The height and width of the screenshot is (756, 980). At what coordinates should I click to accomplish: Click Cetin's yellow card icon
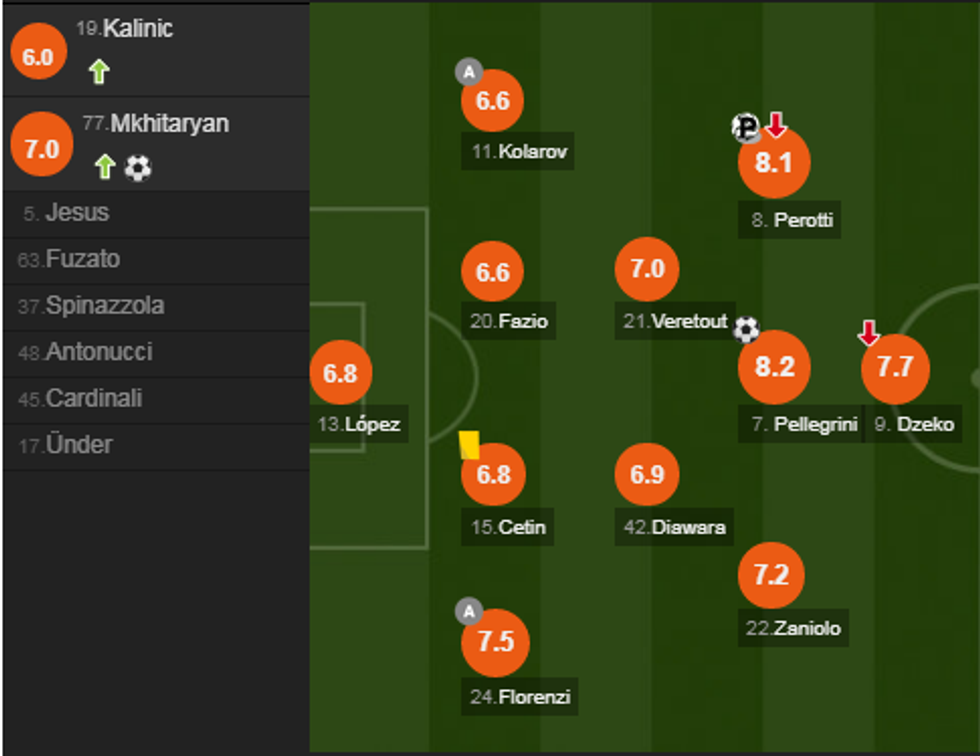click(x=469, y=444)
